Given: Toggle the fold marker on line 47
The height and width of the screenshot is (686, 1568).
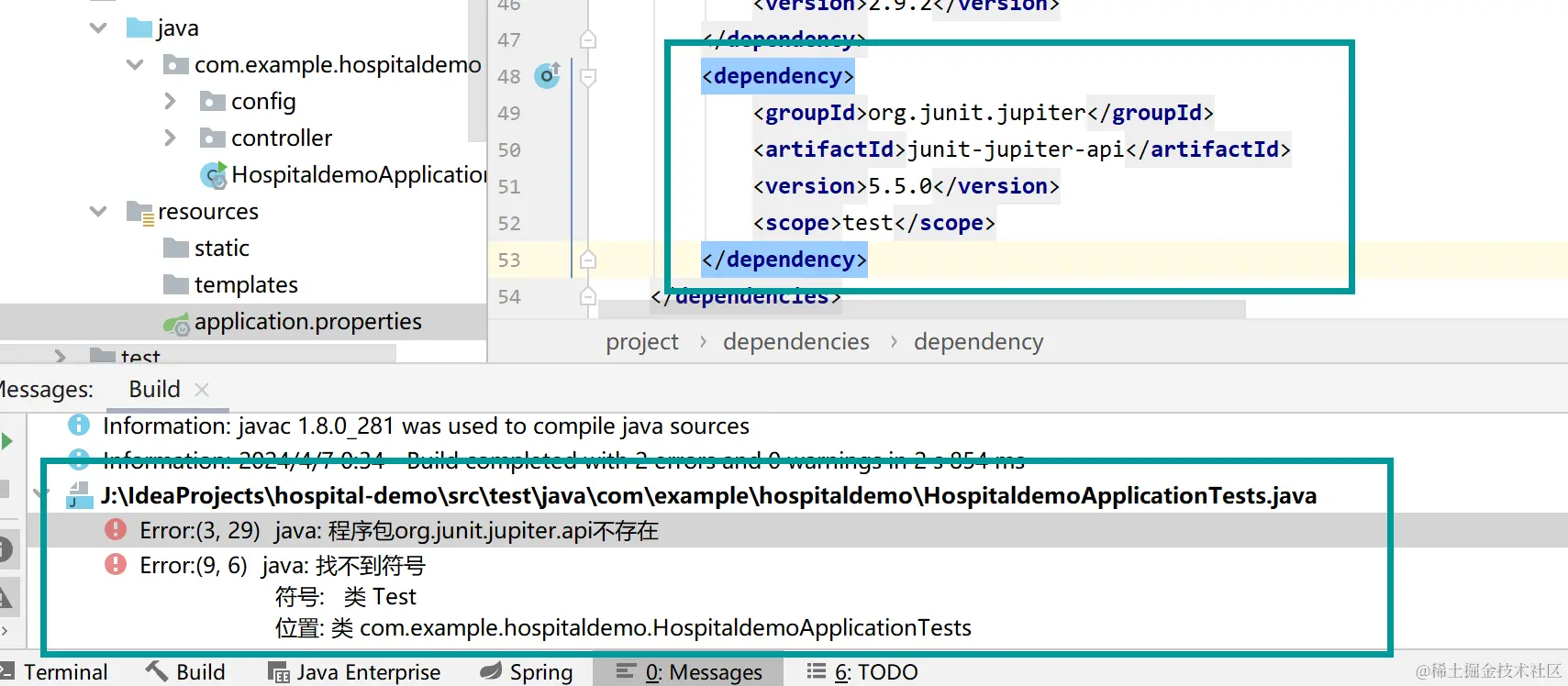Looking at the screenshot, I should (x=589, y=39).
